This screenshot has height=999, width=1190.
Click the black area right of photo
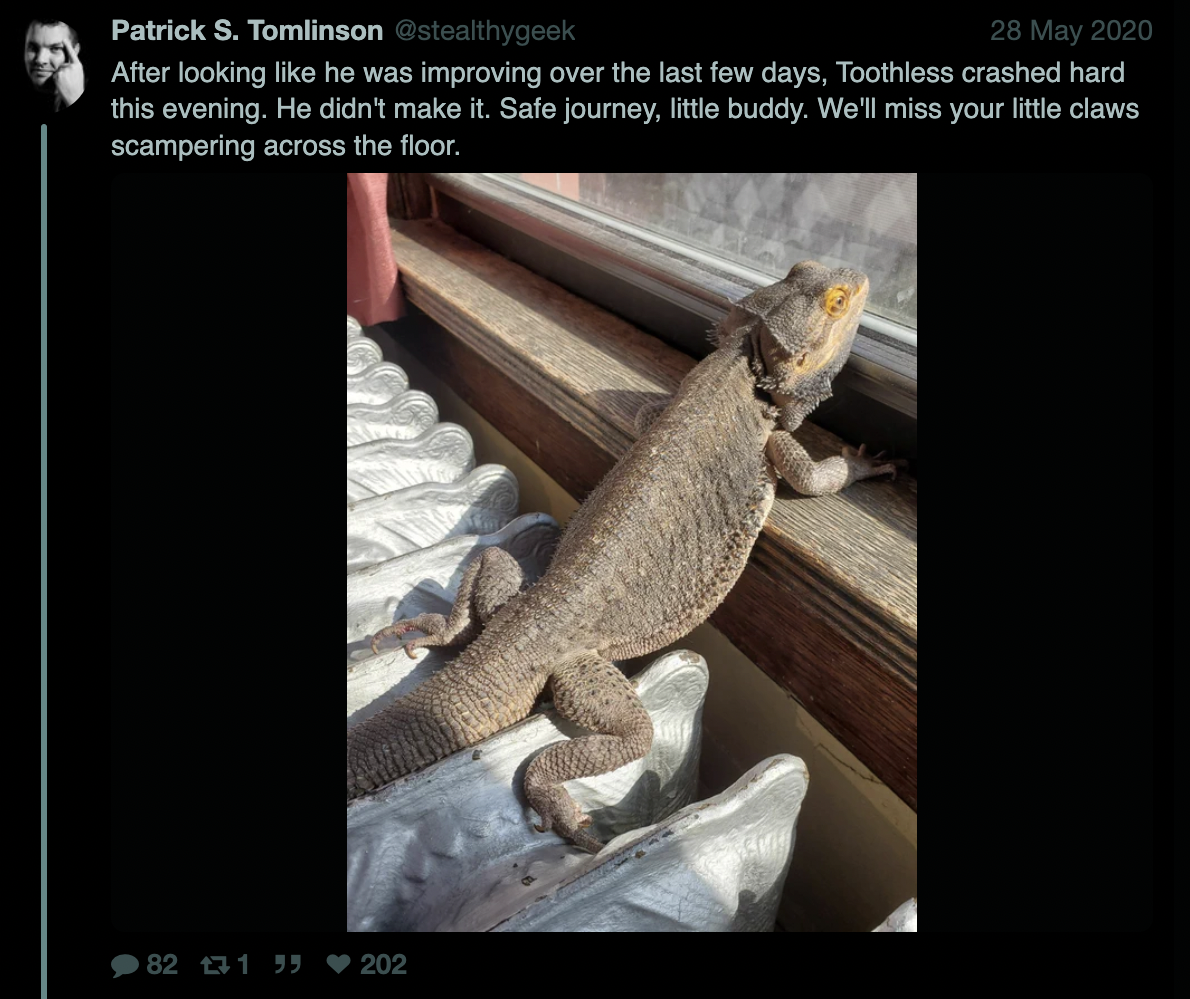[1034, 552]
